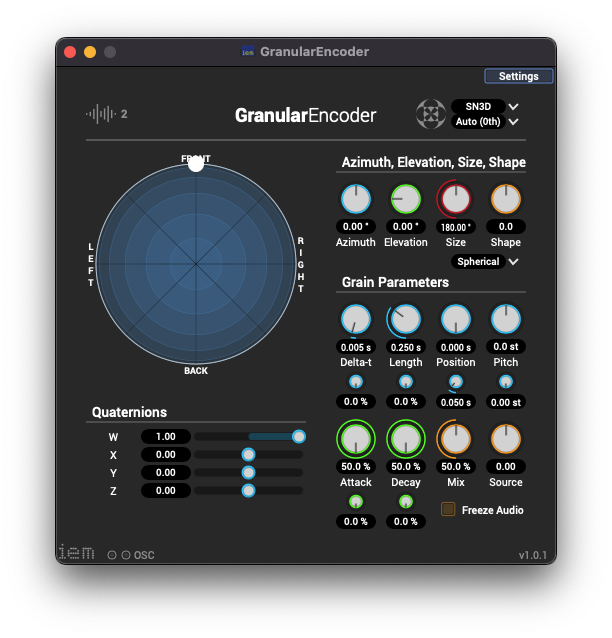Open the OSC status indicator
The width and height of the screenshot is (612, 638).
click(x=131, y=555)
